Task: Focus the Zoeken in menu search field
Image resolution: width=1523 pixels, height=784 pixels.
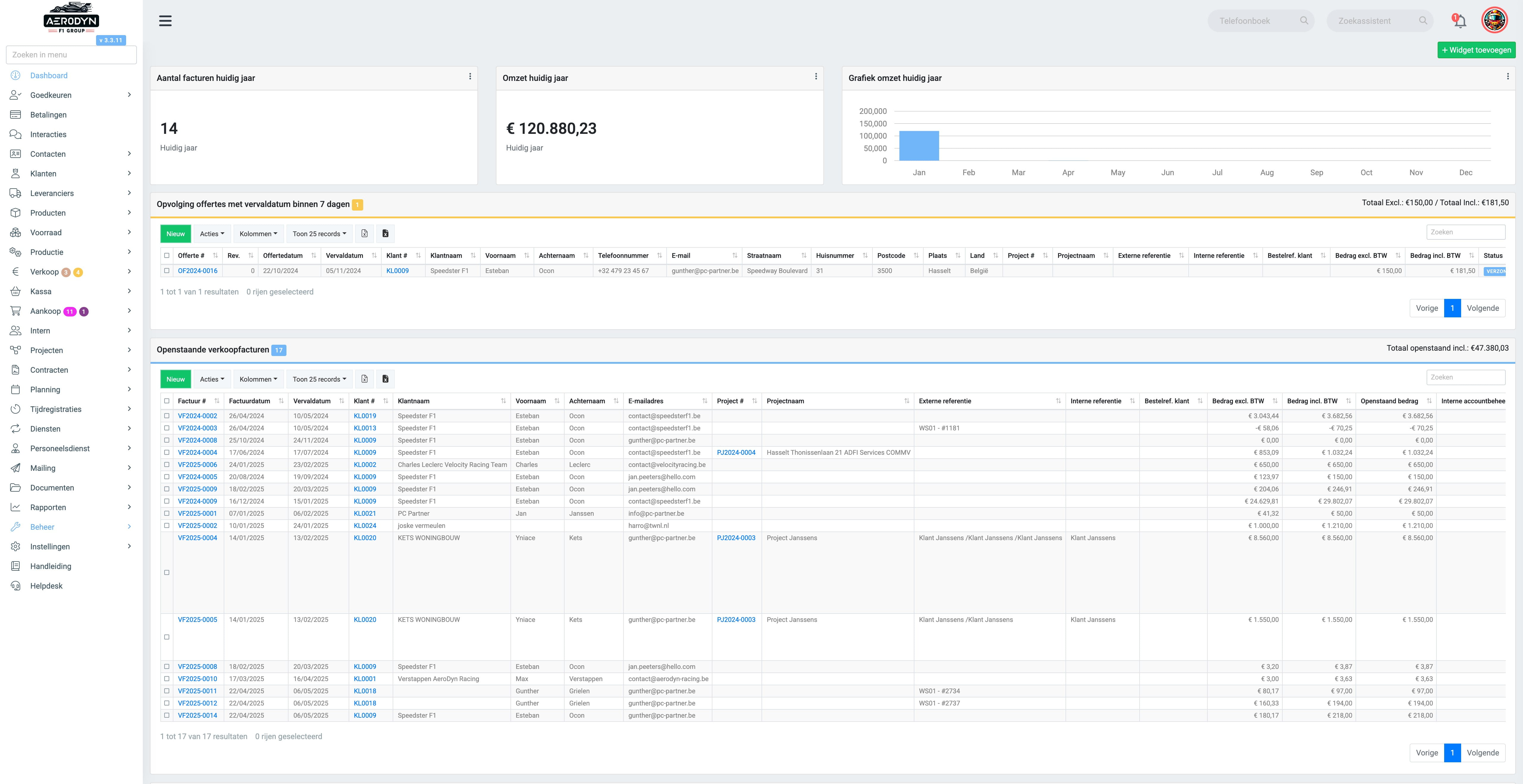Action: [x=71, y=54]
